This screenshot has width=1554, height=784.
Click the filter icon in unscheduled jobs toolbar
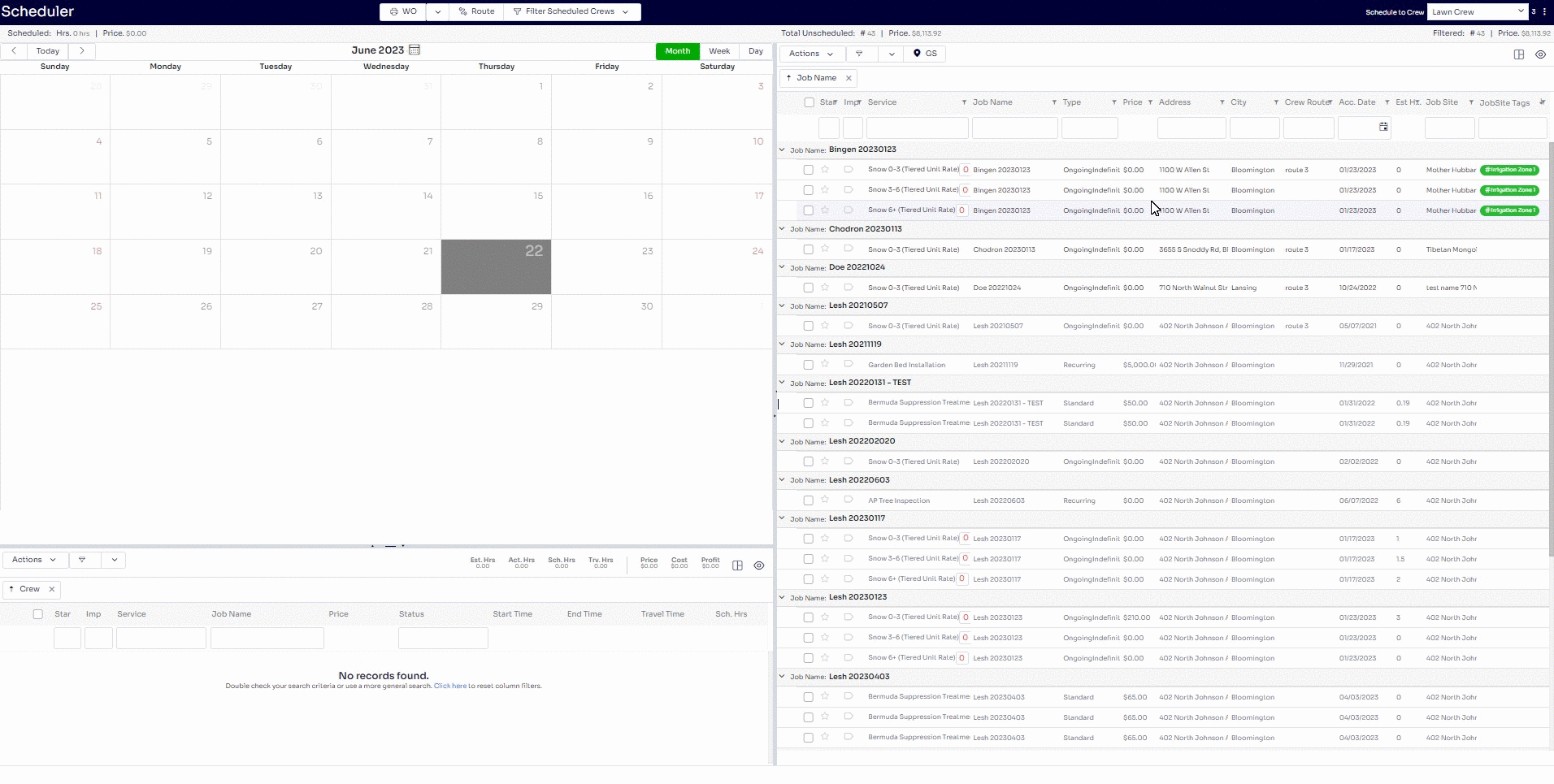[x=860, y=54]
